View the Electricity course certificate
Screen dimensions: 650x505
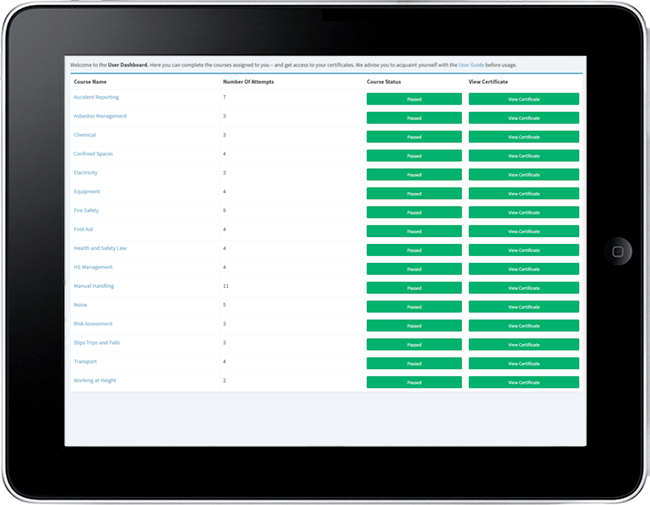pyautogui.click(x=523, y=175)
